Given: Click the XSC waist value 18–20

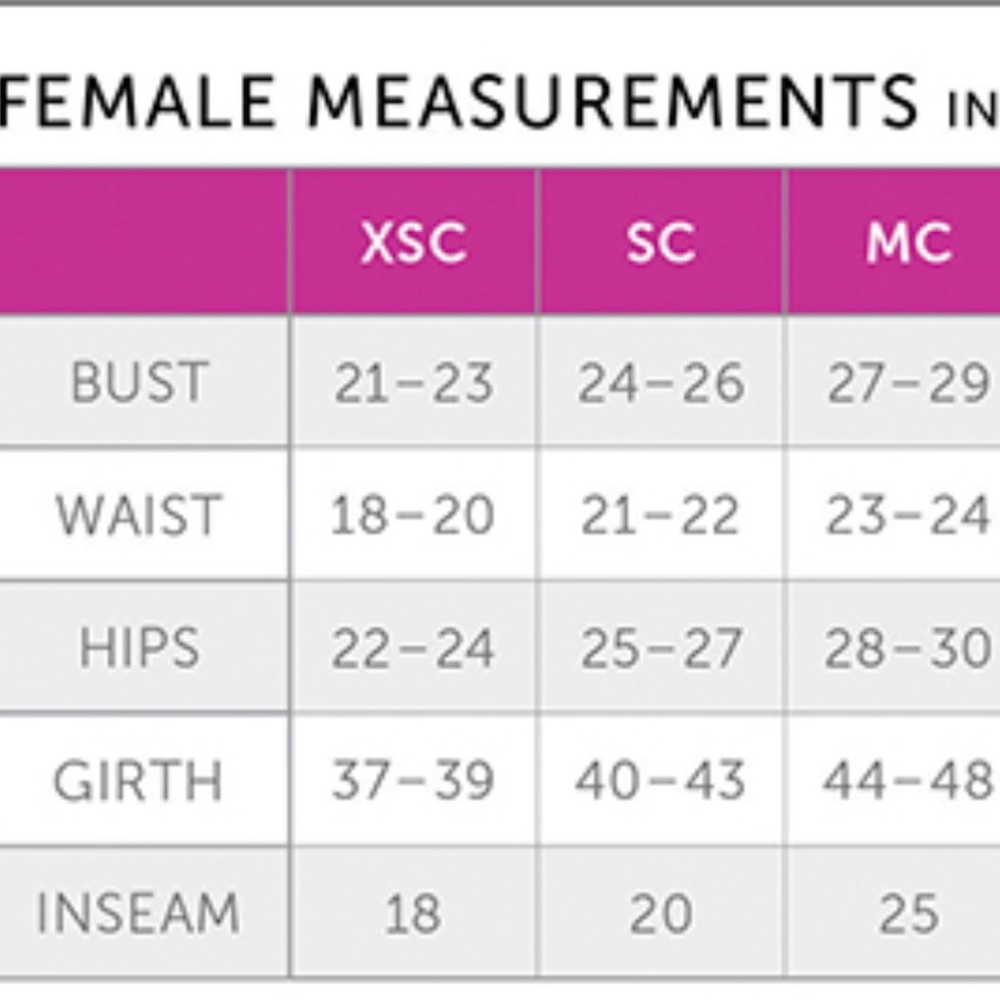Looking at the screenshot, I should coord(412,515).
